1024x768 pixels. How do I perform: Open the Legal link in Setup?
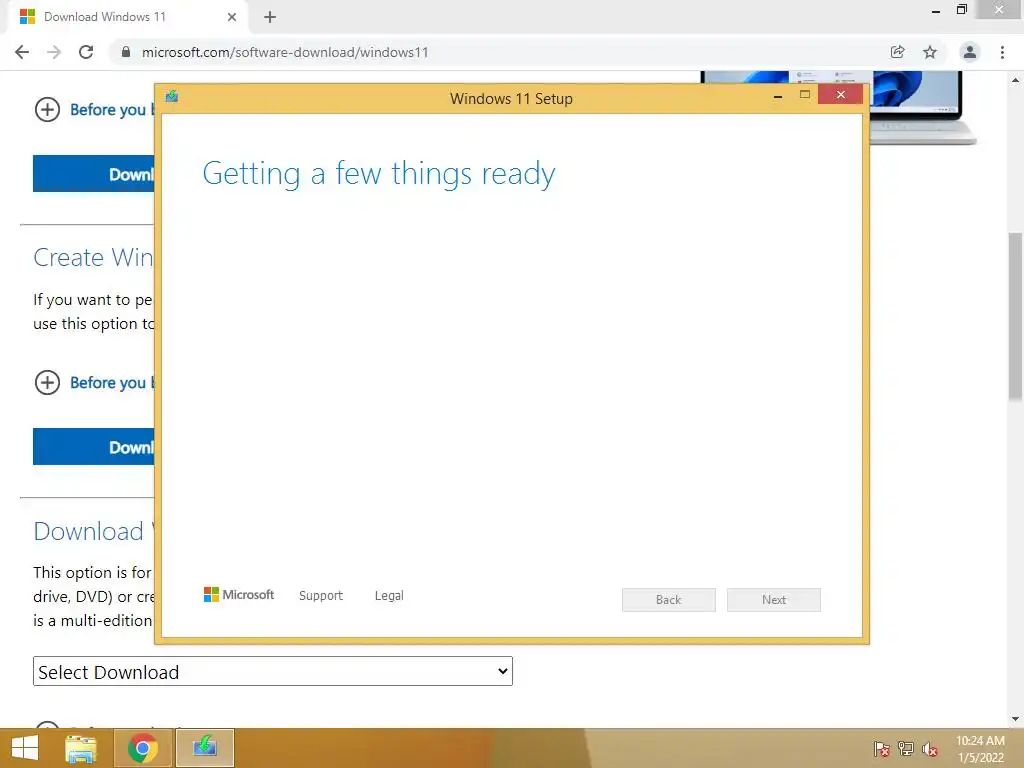(389, 596)
